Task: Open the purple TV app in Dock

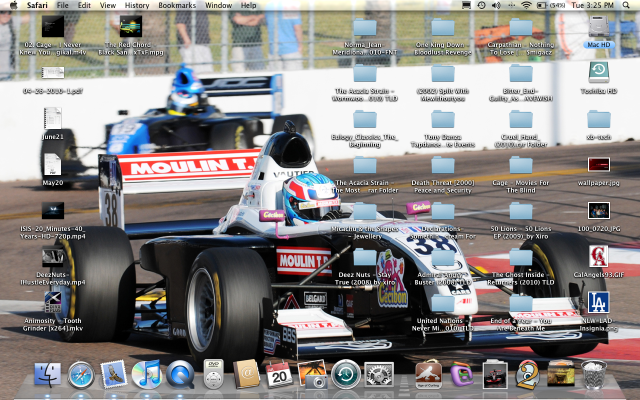Action: pos(462,375)
